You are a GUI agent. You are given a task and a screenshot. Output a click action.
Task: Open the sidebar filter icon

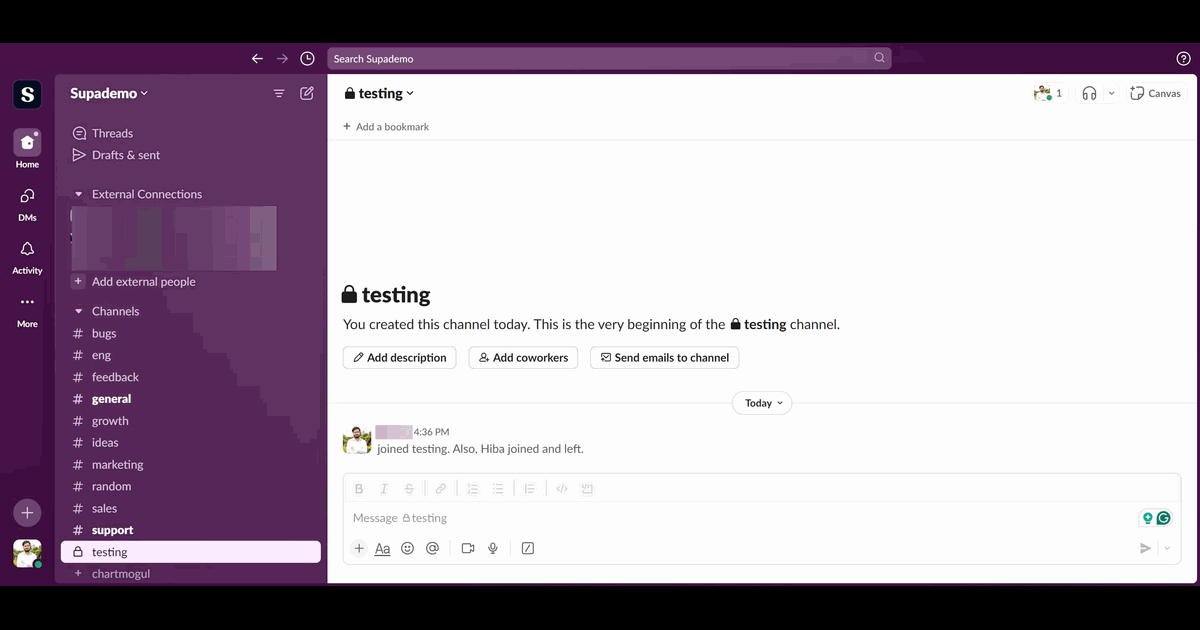[x=279, y=93]
